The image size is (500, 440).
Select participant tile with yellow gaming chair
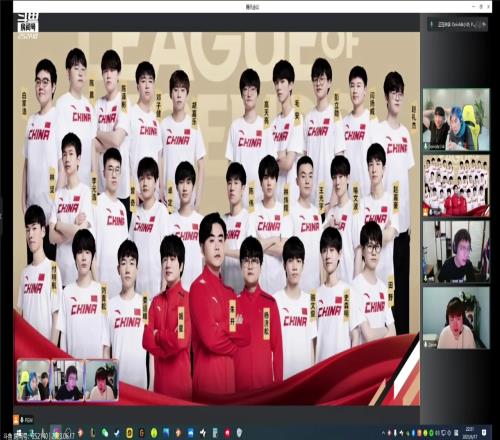pyautogui.click(x=456, y=119)
